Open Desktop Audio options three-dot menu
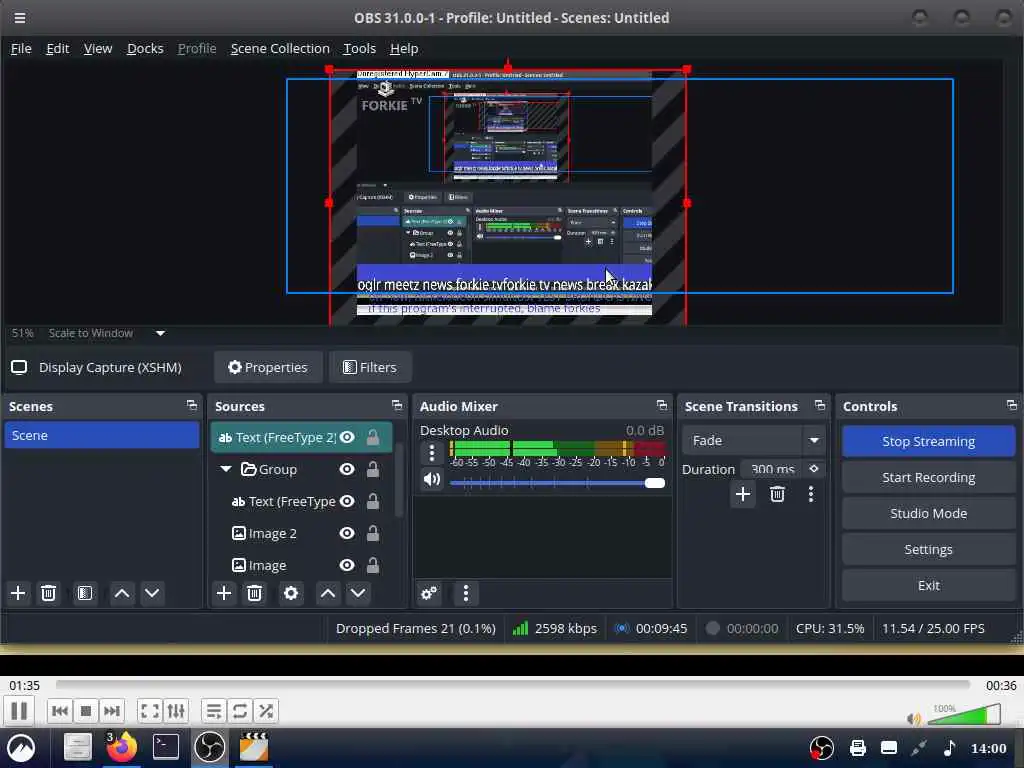 pos(432,453)
